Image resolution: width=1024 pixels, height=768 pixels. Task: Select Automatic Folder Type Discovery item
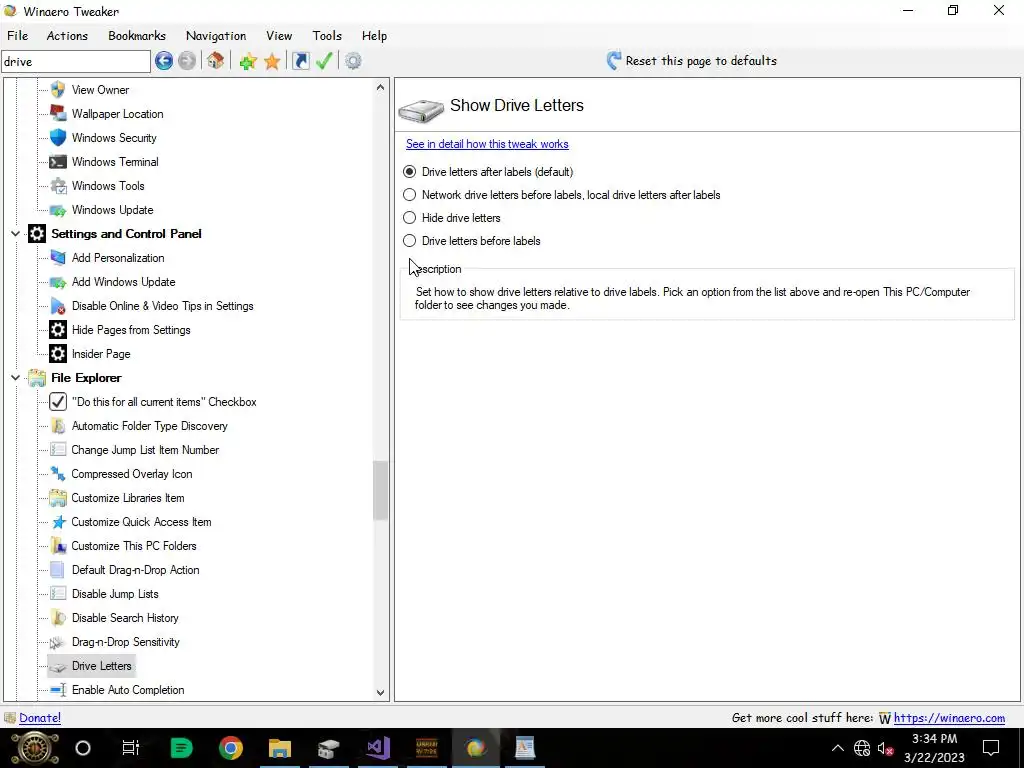coord(150,426)
